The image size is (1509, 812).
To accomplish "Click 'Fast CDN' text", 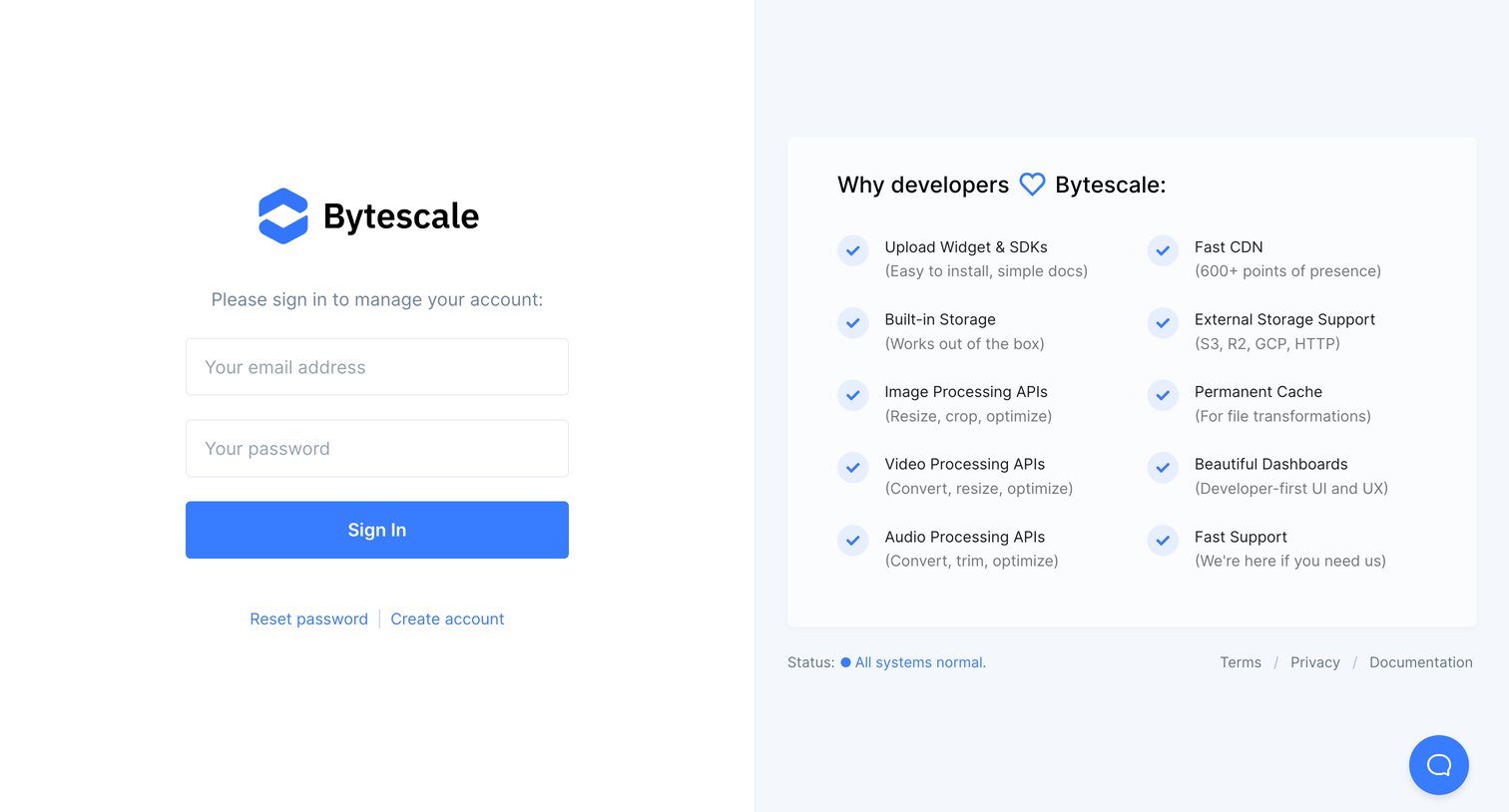I will [x=1229, y=247].
